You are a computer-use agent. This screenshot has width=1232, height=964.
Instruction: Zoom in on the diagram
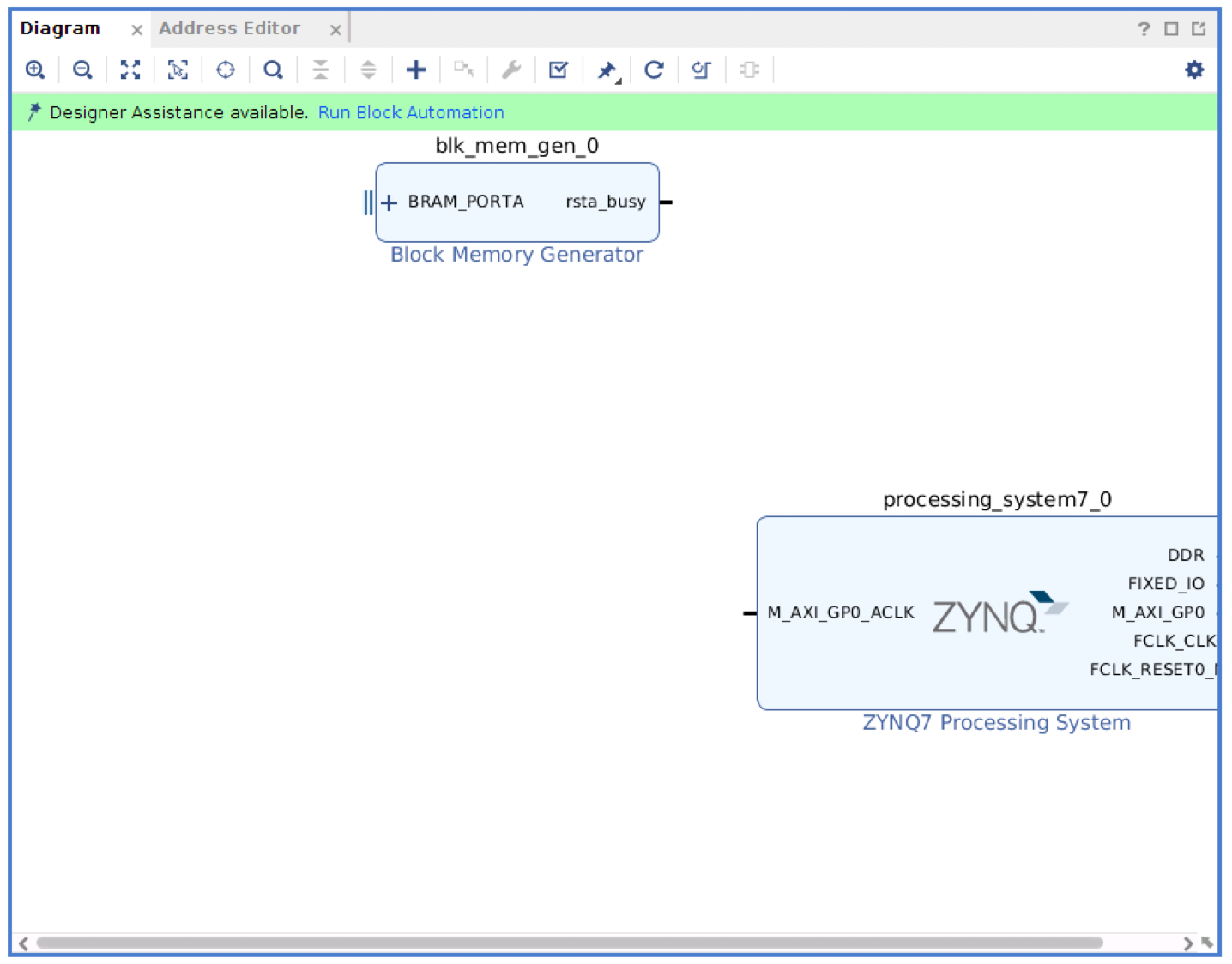(x=35, y=69)
